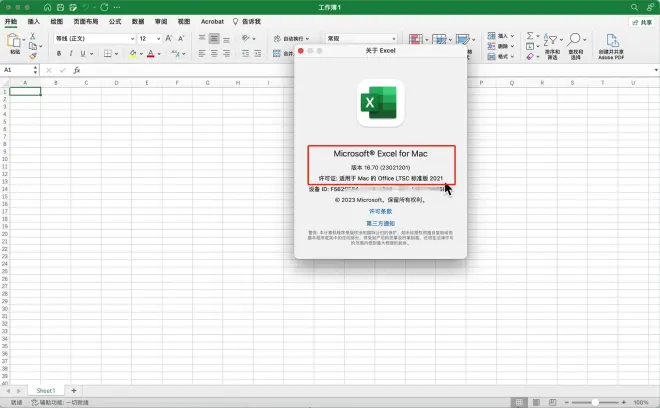Click the Redo circular arrow icon

tap(104, 7)
